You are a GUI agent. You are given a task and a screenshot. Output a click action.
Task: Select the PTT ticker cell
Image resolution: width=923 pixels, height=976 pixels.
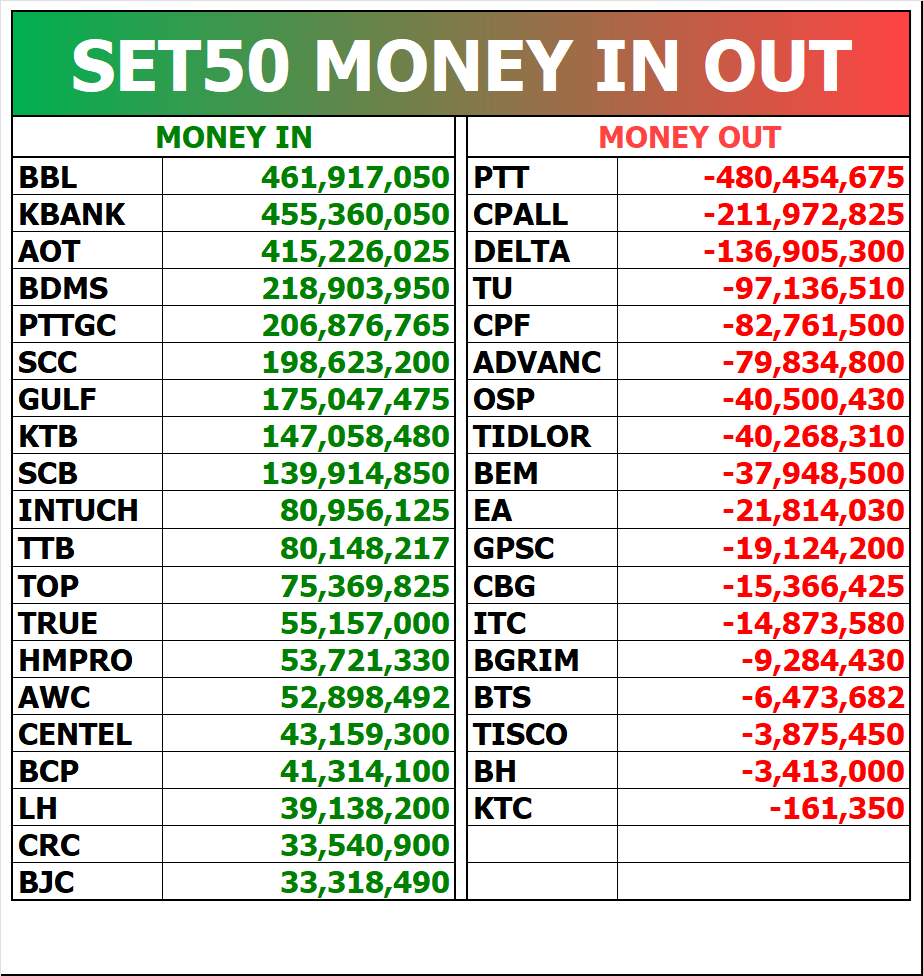542,177
